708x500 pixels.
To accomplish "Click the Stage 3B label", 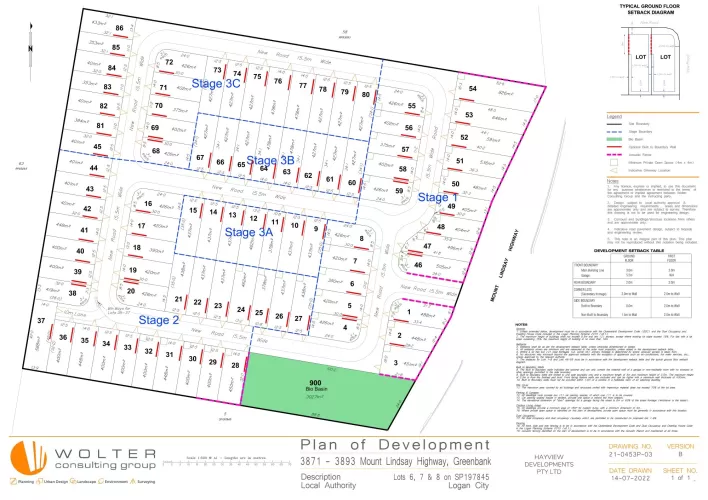I will [x=270, y=160].
